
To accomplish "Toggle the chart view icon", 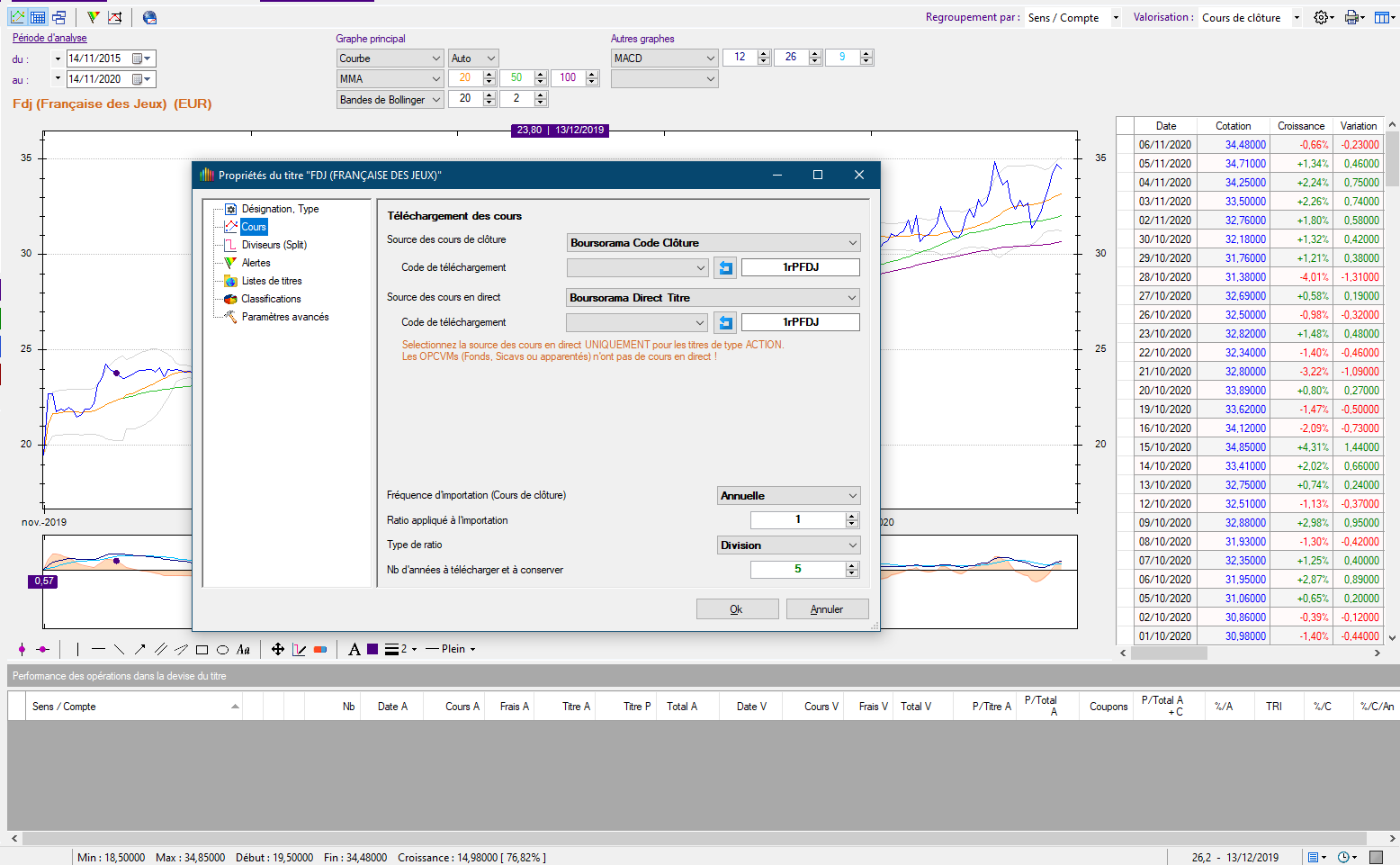I will [17, 17].
